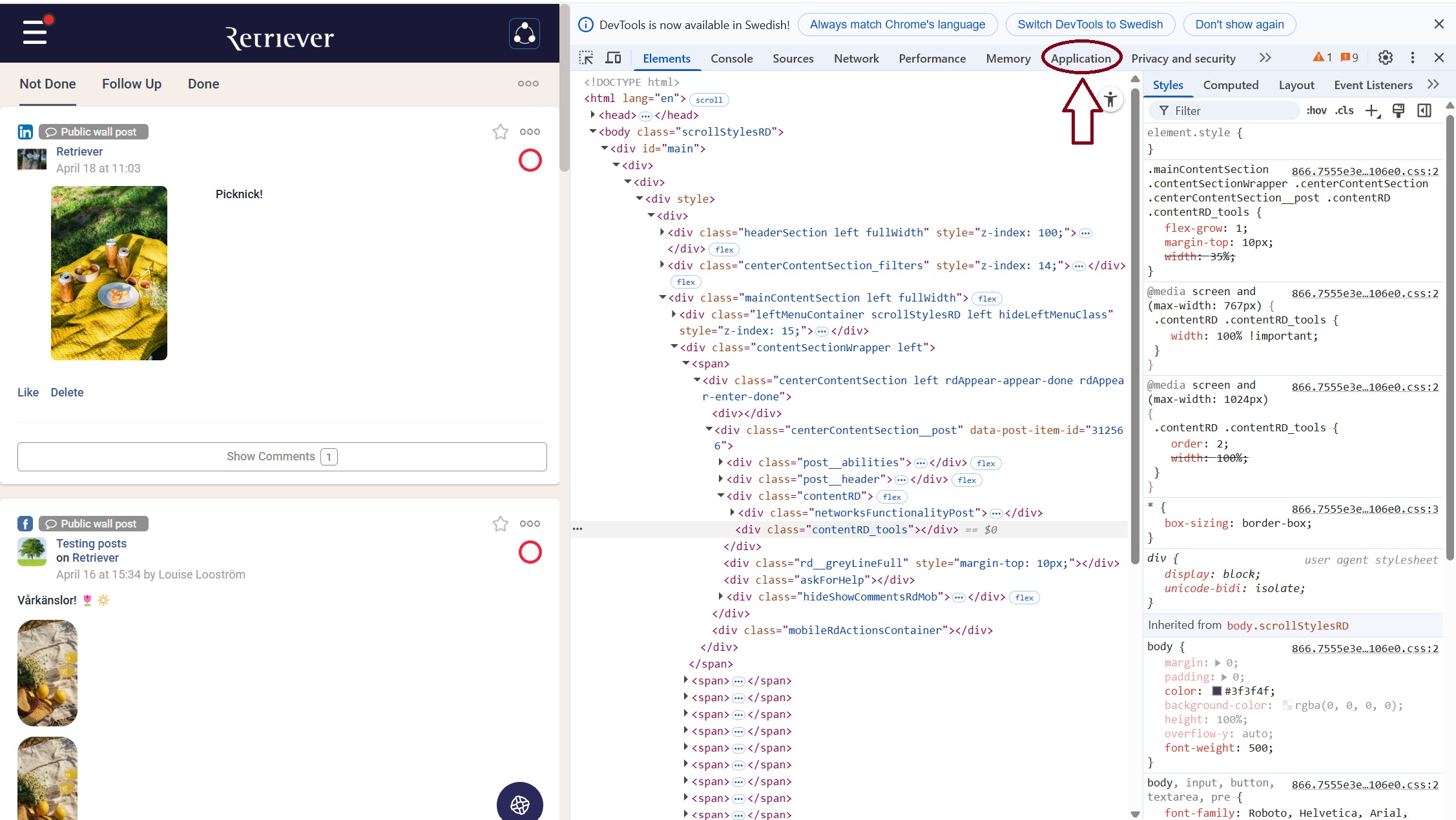Expand the networksFunctionalityPost div node

[x=732, y=512]
